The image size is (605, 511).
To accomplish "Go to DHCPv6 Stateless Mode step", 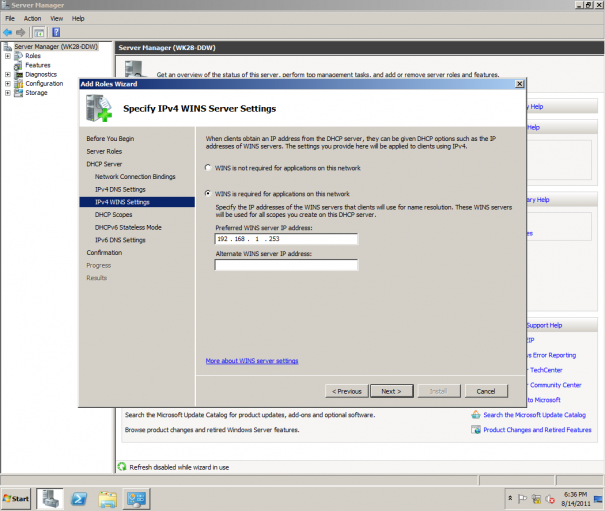I will coord(128,227).
